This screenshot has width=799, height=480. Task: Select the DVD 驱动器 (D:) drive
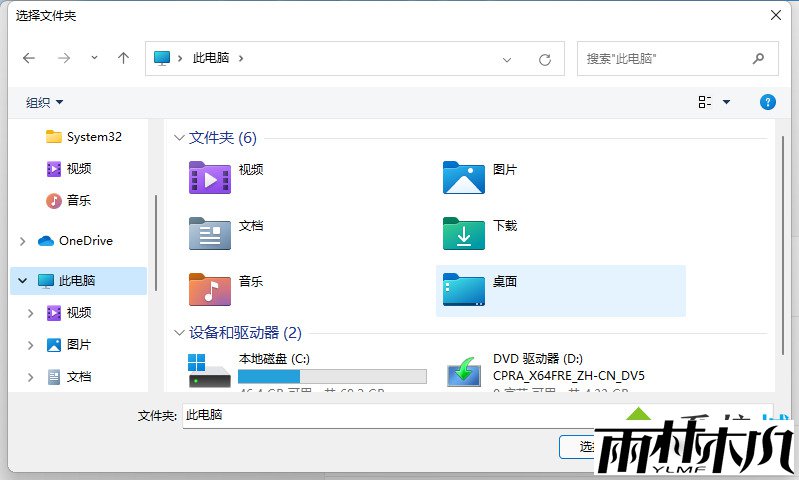464,369
